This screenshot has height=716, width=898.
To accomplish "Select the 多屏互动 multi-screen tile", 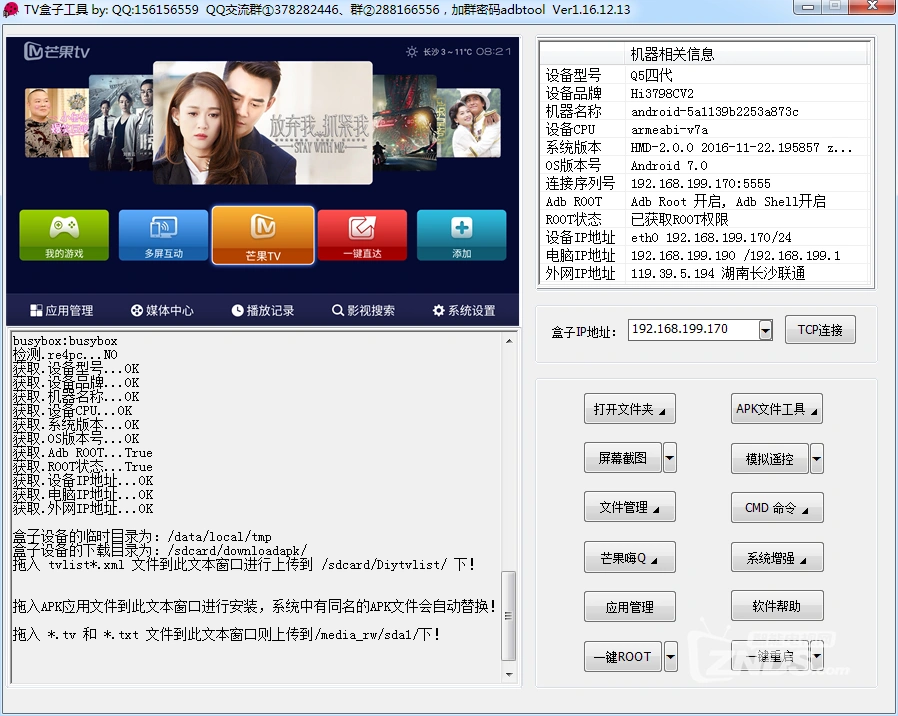I will (163, 235).
